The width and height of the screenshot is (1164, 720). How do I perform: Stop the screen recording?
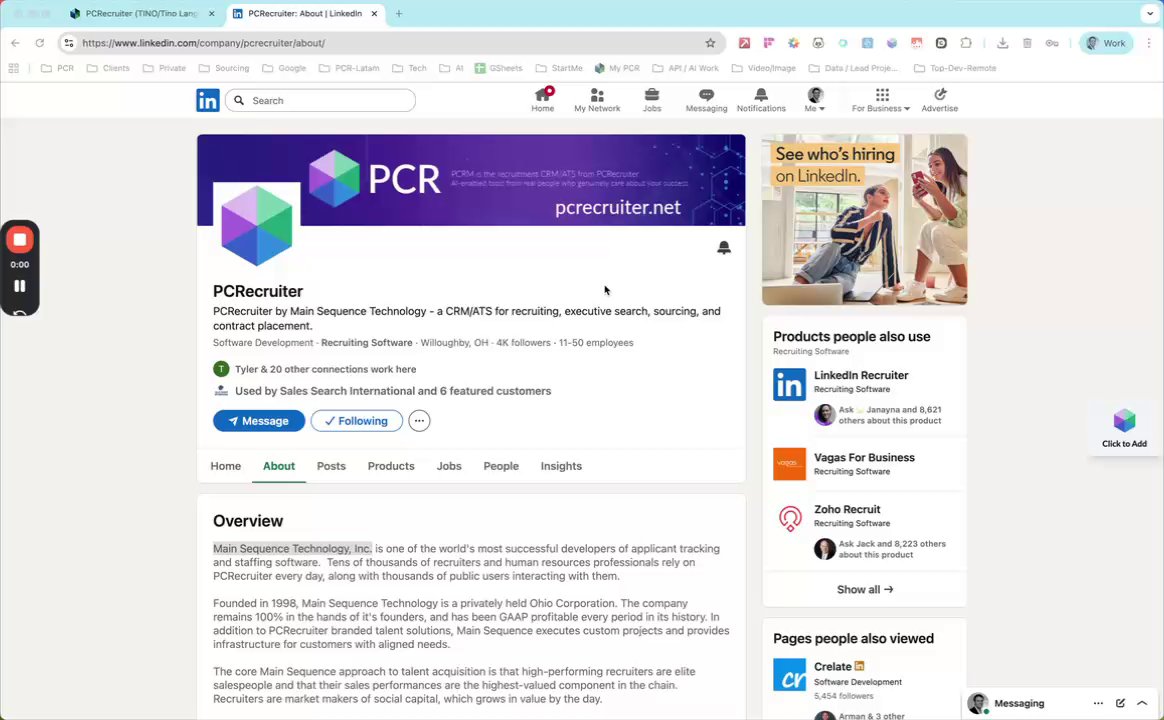coord(20,240)
